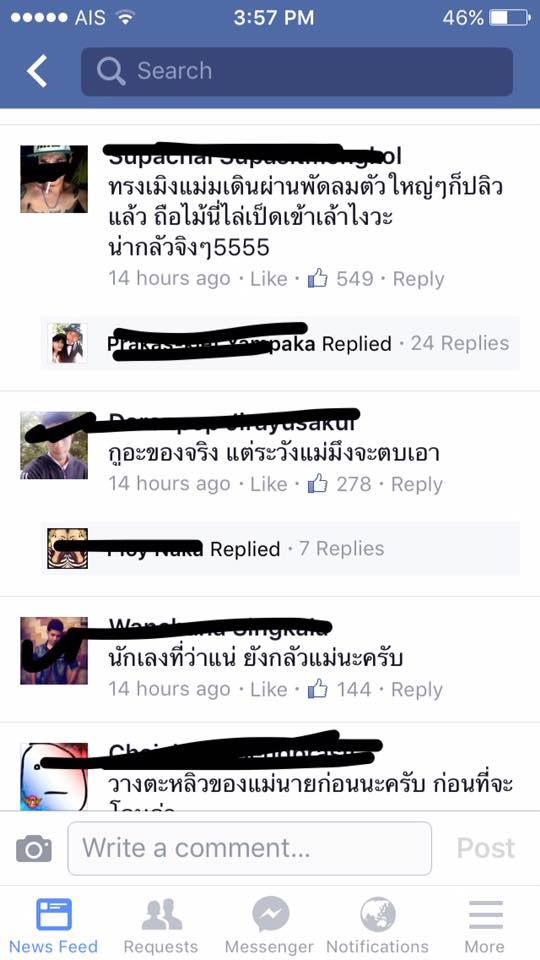
Task: Like the comment with 549 likes
Action: pyautogui.click(x=269, y=279)
